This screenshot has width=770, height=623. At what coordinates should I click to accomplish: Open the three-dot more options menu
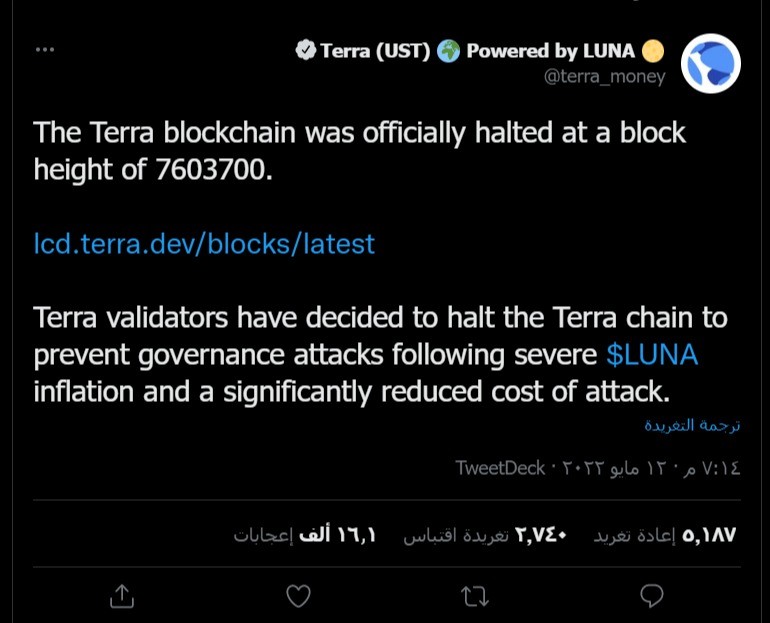(45, 49)
